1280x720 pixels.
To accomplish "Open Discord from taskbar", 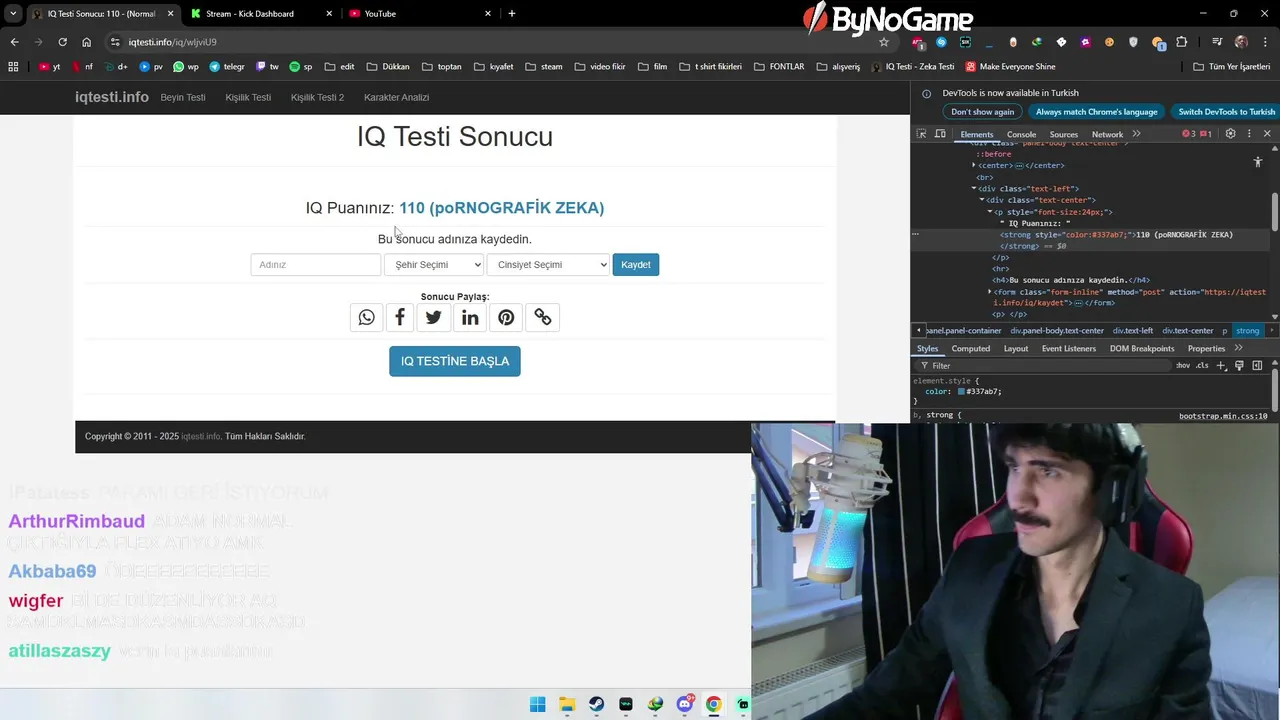I will (685, 704).
